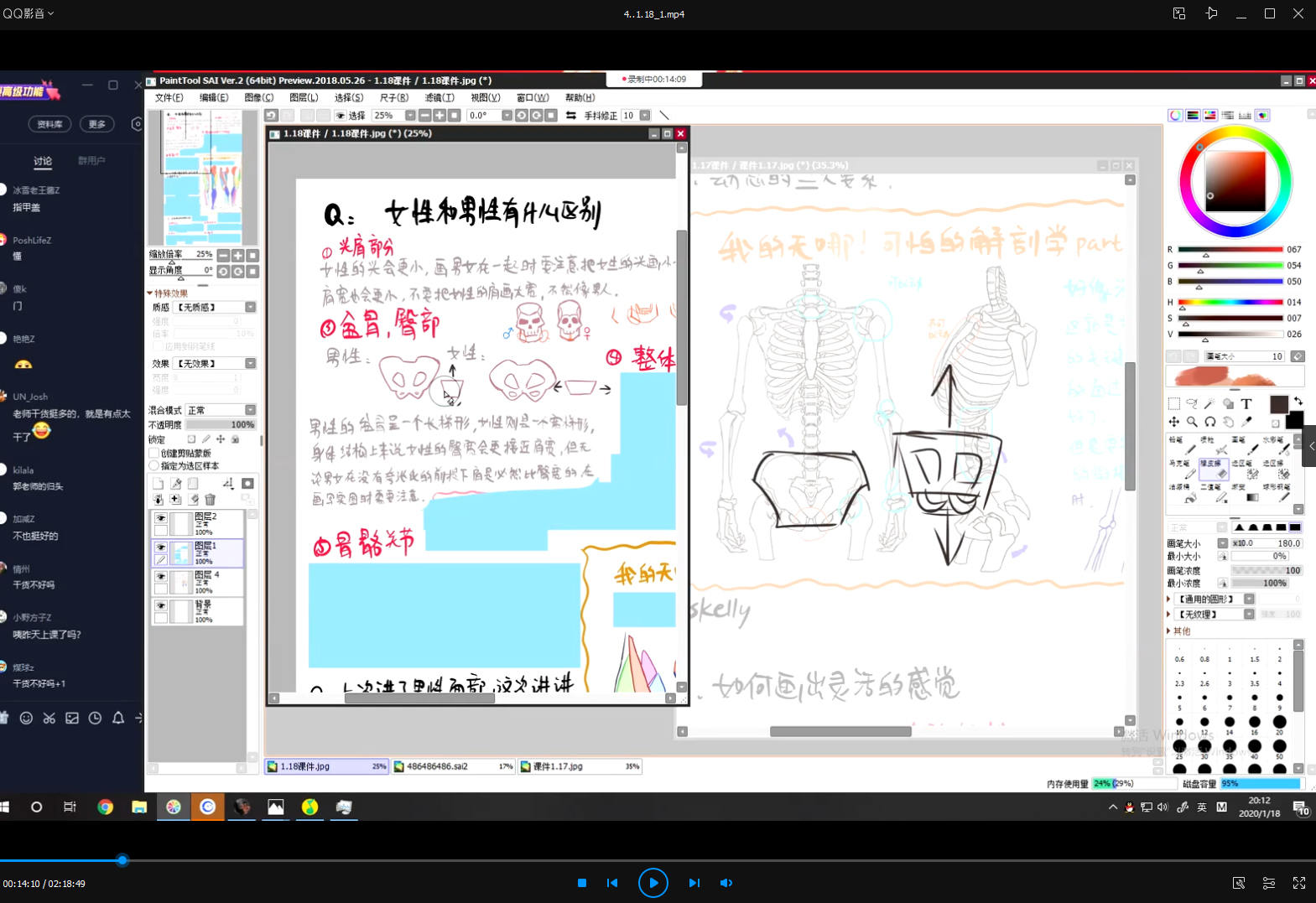Click the 资料库 button in chat panel

click(49, 124)
